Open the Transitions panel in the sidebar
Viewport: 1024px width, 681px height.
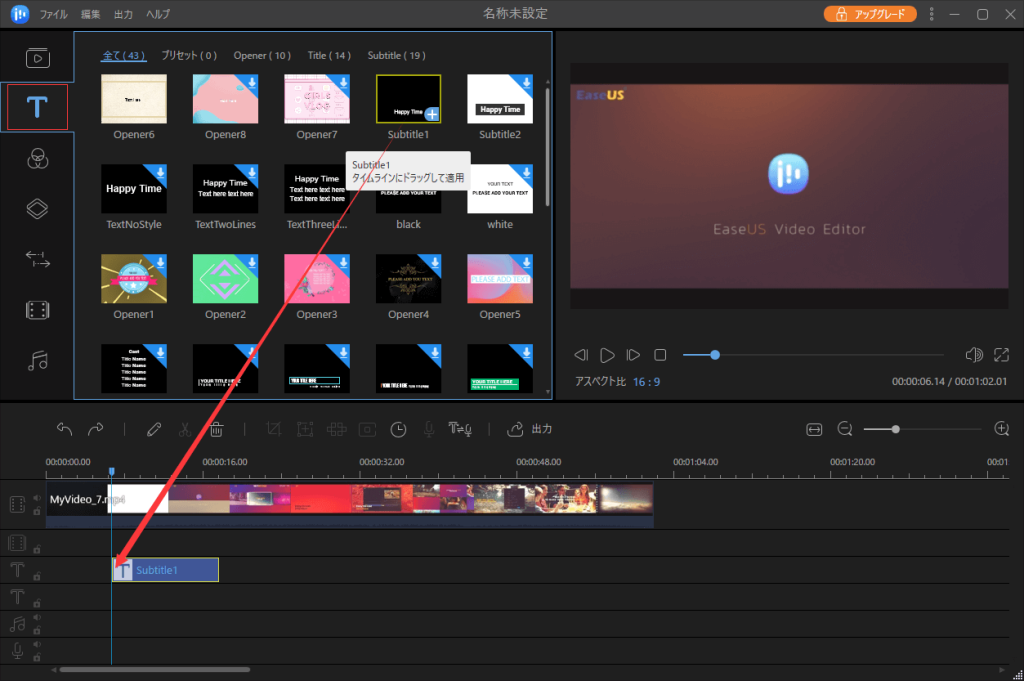[37, 260]
